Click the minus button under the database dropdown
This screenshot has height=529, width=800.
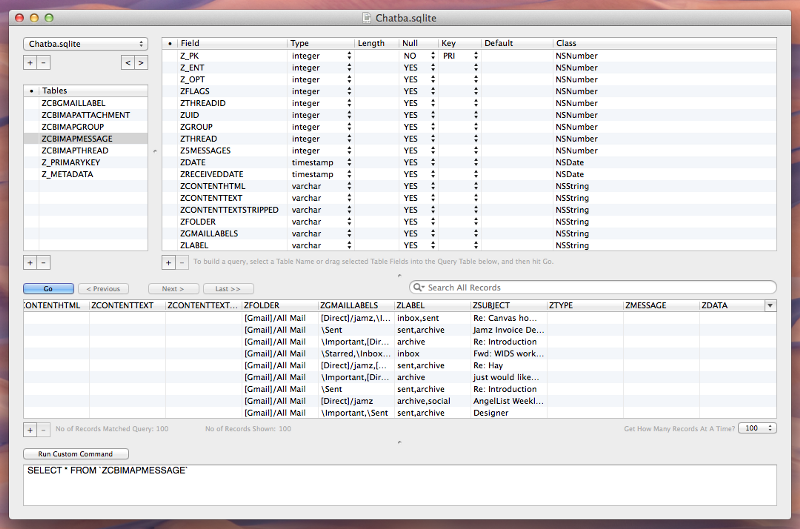[x=42, y=62]
